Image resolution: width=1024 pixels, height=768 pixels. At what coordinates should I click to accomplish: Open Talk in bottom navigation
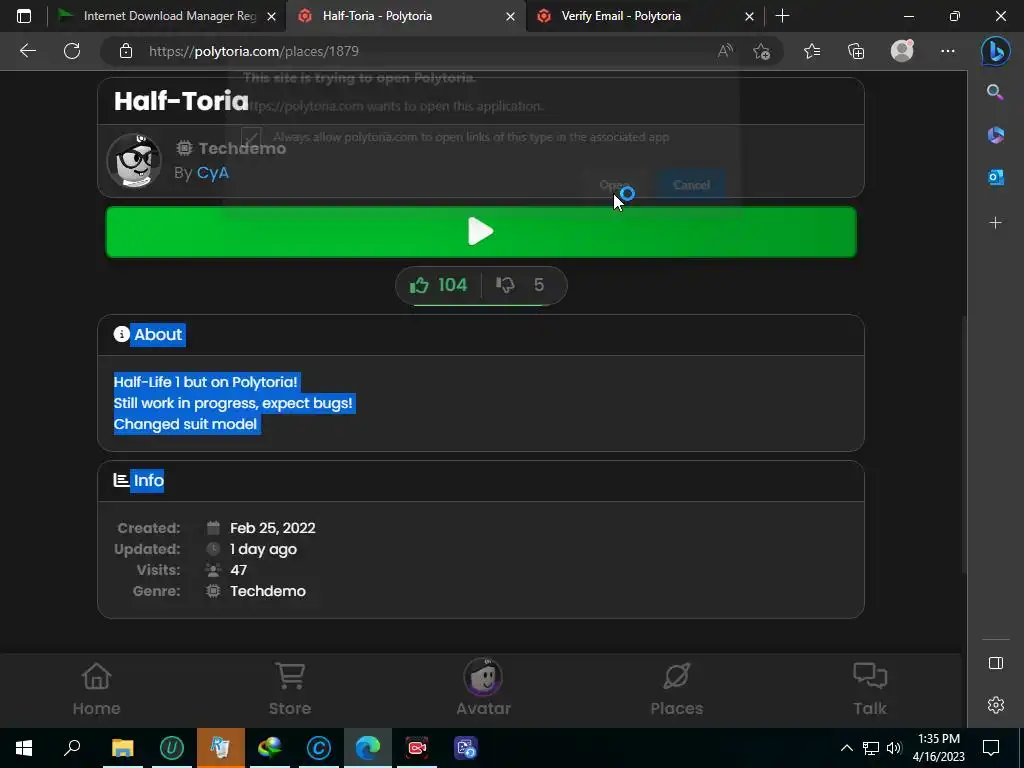[870, 689]
